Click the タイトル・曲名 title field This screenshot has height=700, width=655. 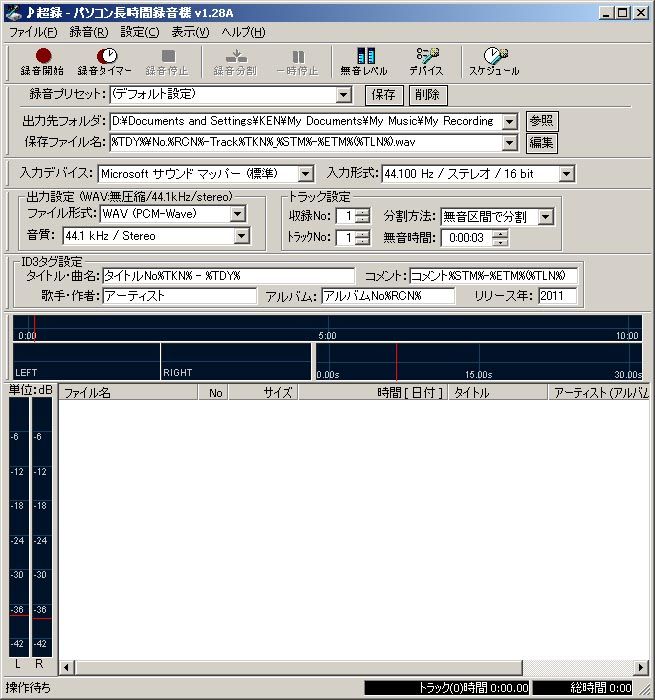pyautogui.click(x=229, y=276)
